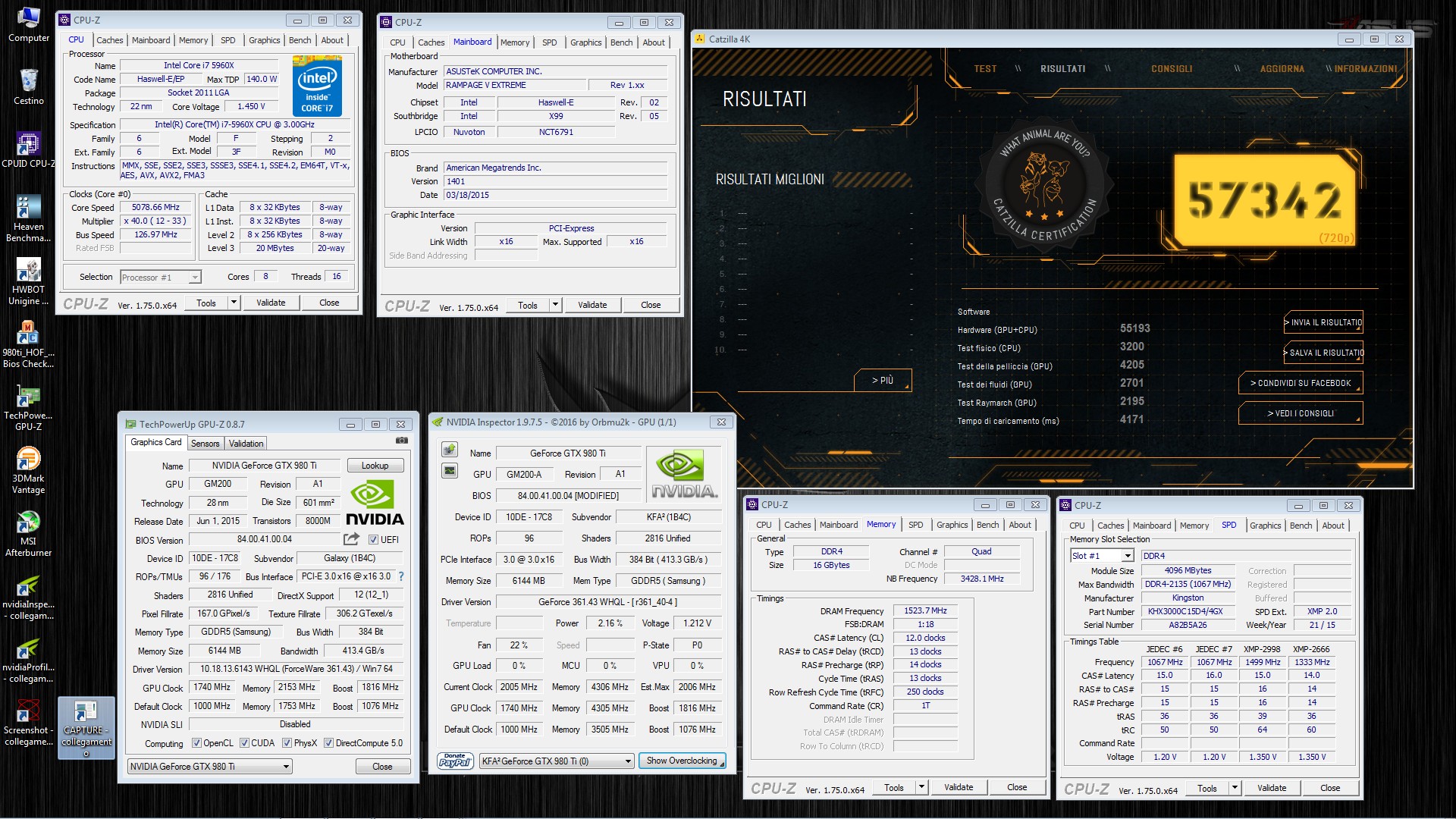The height and width of the screenshot is (819, 1456).
Task: Click Close button in the GPU-Z window
Action: coord(382,767)
